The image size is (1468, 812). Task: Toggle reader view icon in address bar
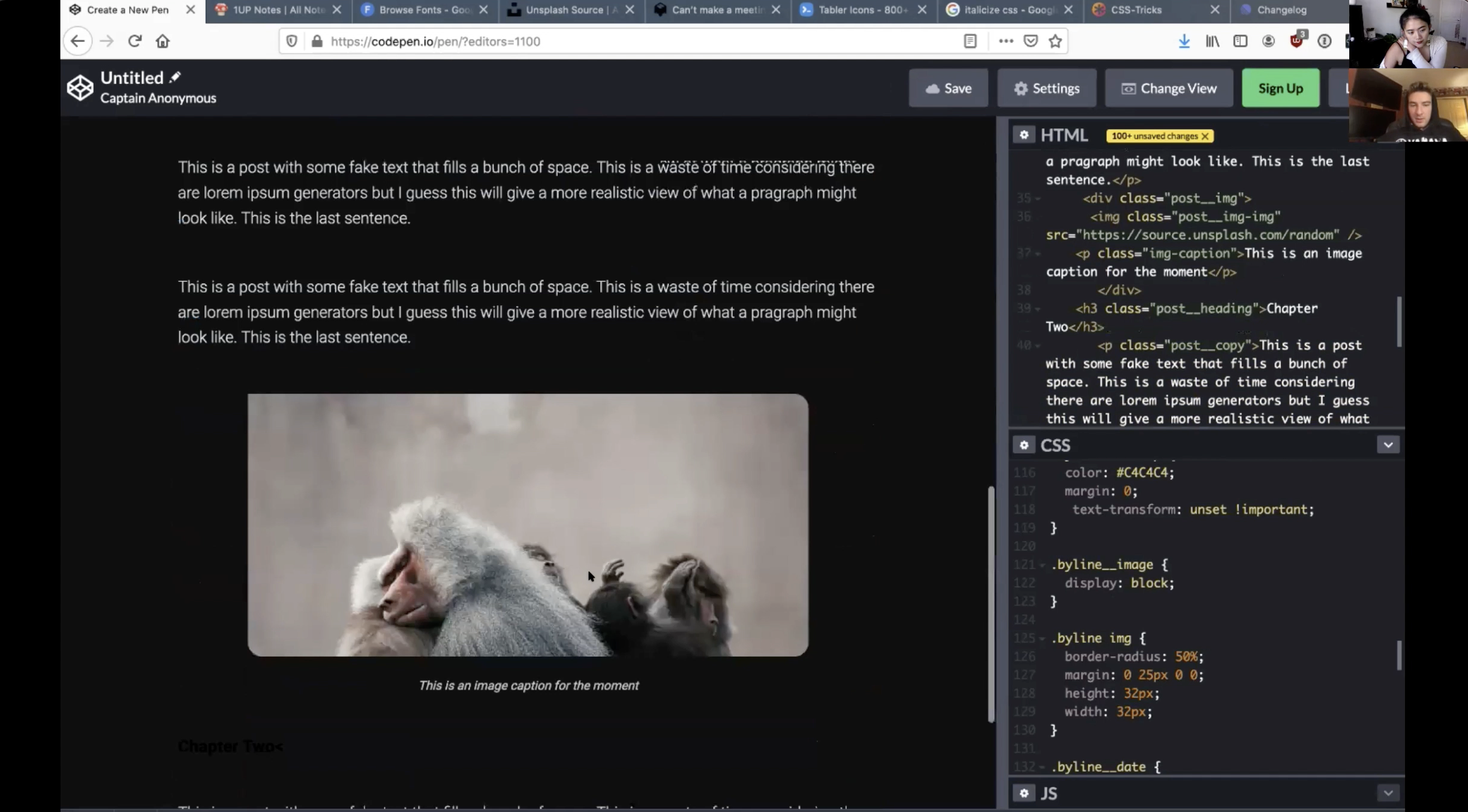(x=970, y=41)
